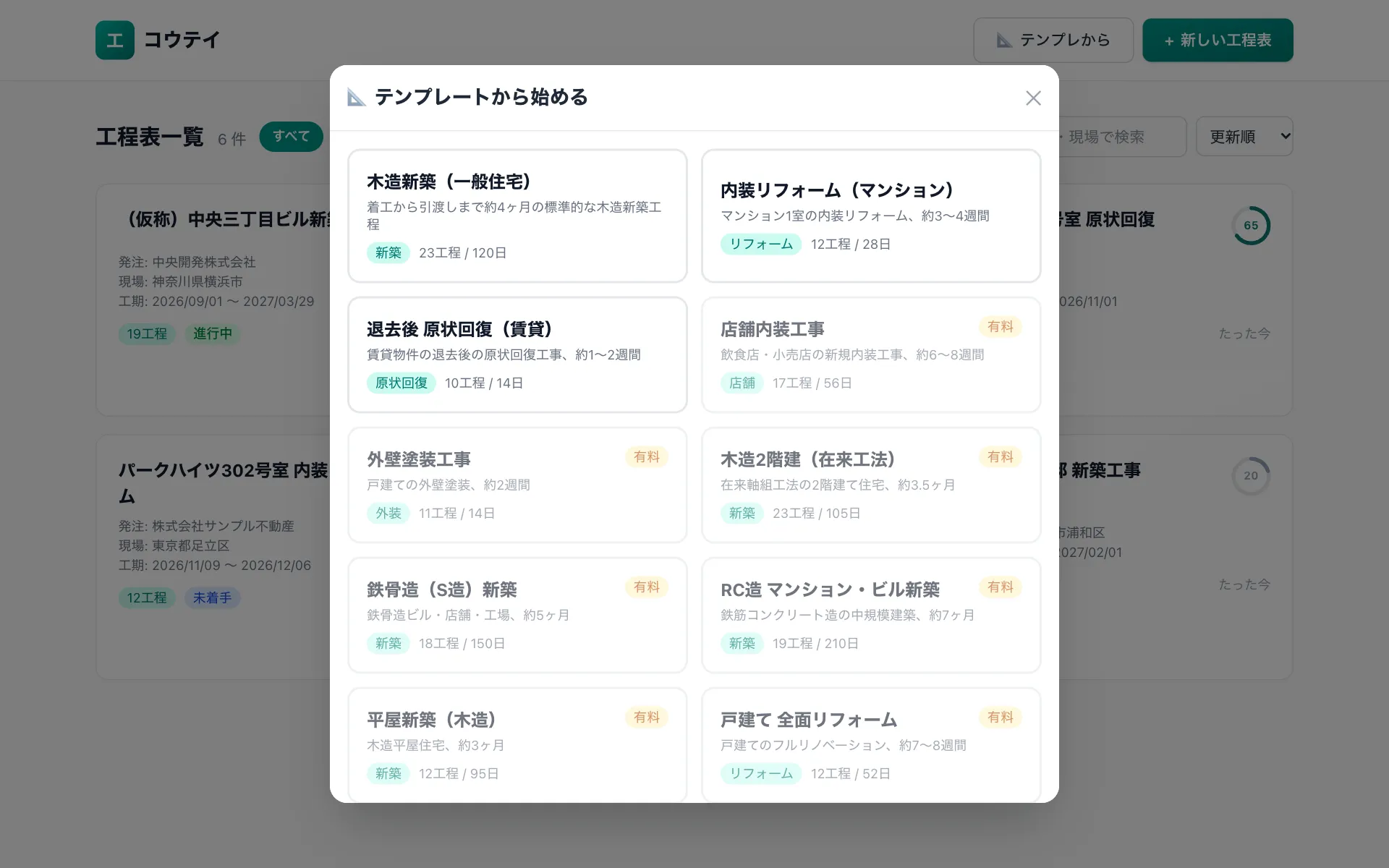Click the 工程表一覧 heading
Image resolution: width=1389 pixels, height=868 pixels.
coord(150,137)
